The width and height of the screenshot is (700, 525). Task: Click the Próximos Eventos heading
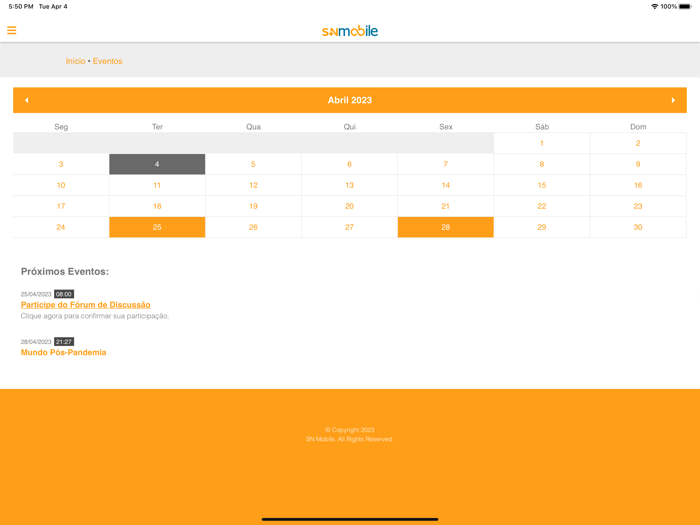pos(65,271)
